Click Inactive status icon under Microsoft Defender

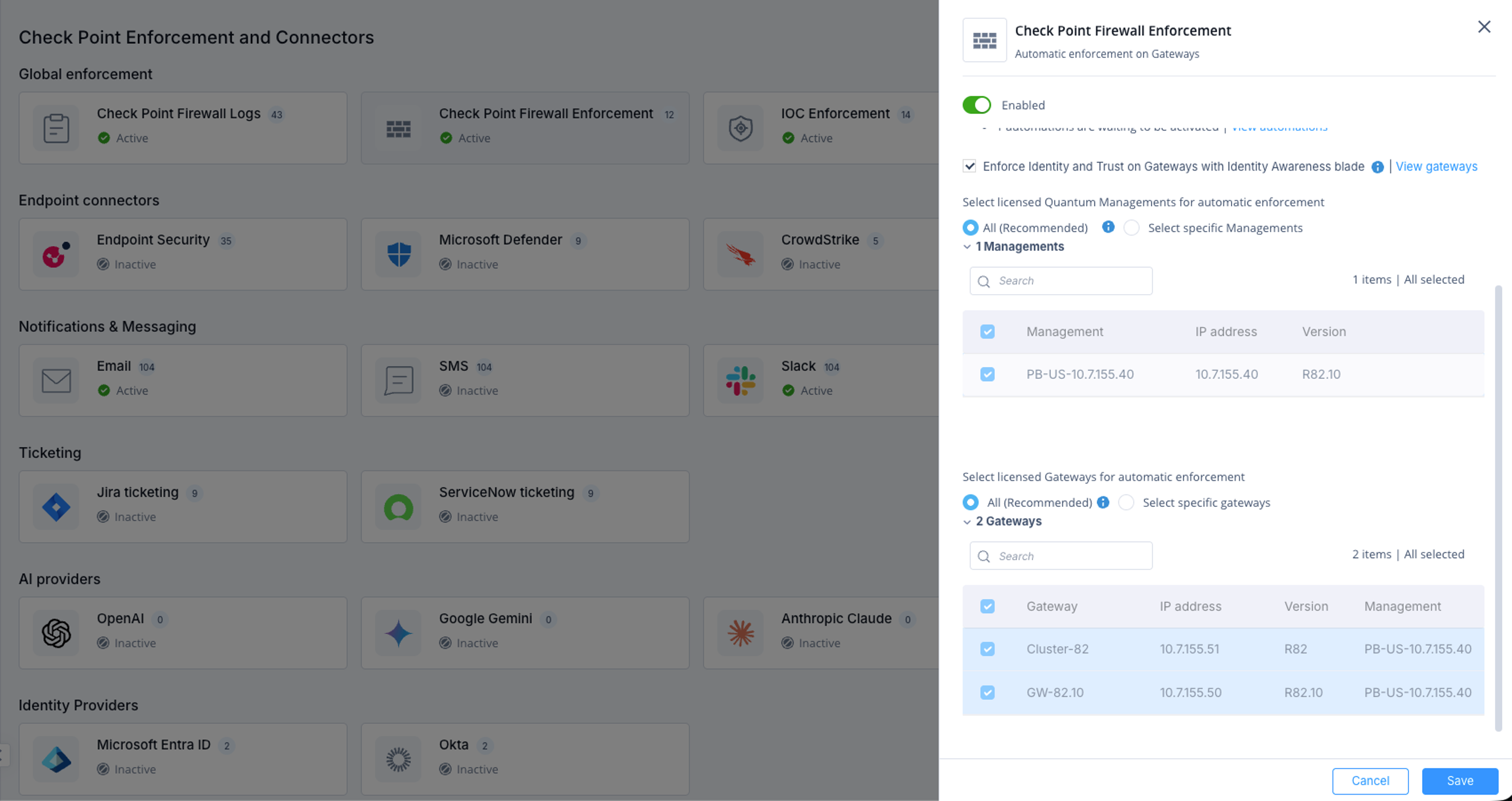[445, 264]
